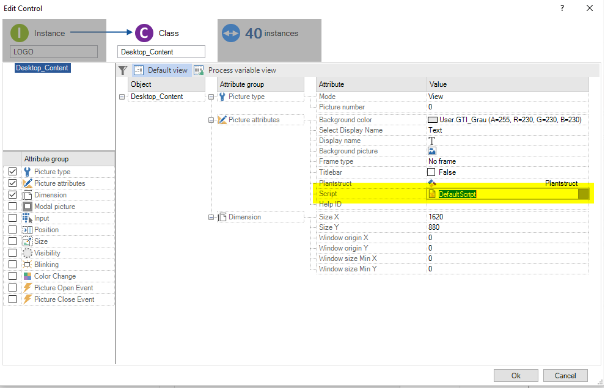Click the Attribute column header
This screenshot has width=605, height=389.
(x=371, y=84)
